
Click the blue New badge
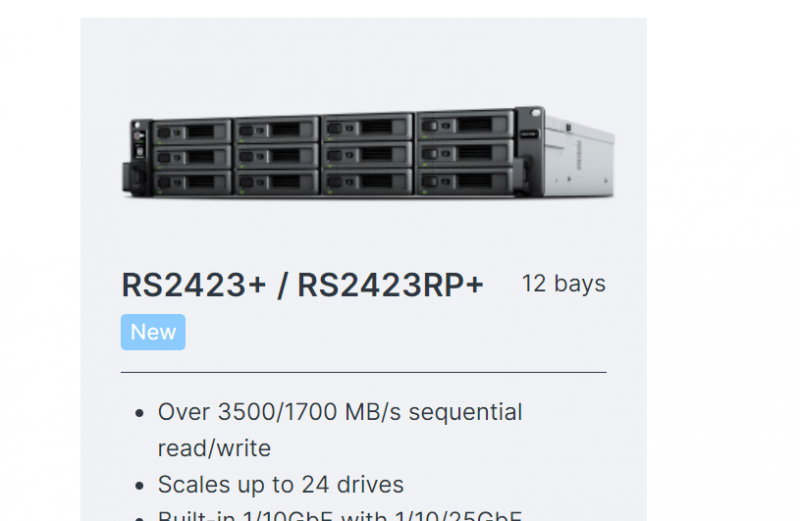(153, 332)
